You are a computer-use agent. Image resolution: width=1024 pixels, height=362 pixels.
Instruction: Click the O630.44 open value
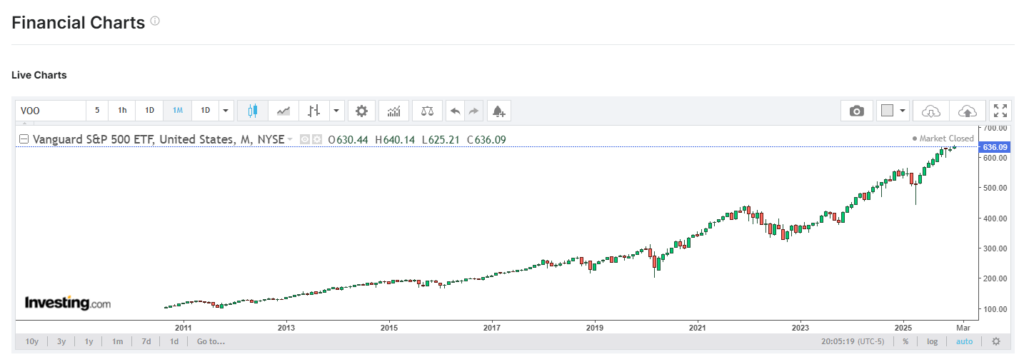349,139
